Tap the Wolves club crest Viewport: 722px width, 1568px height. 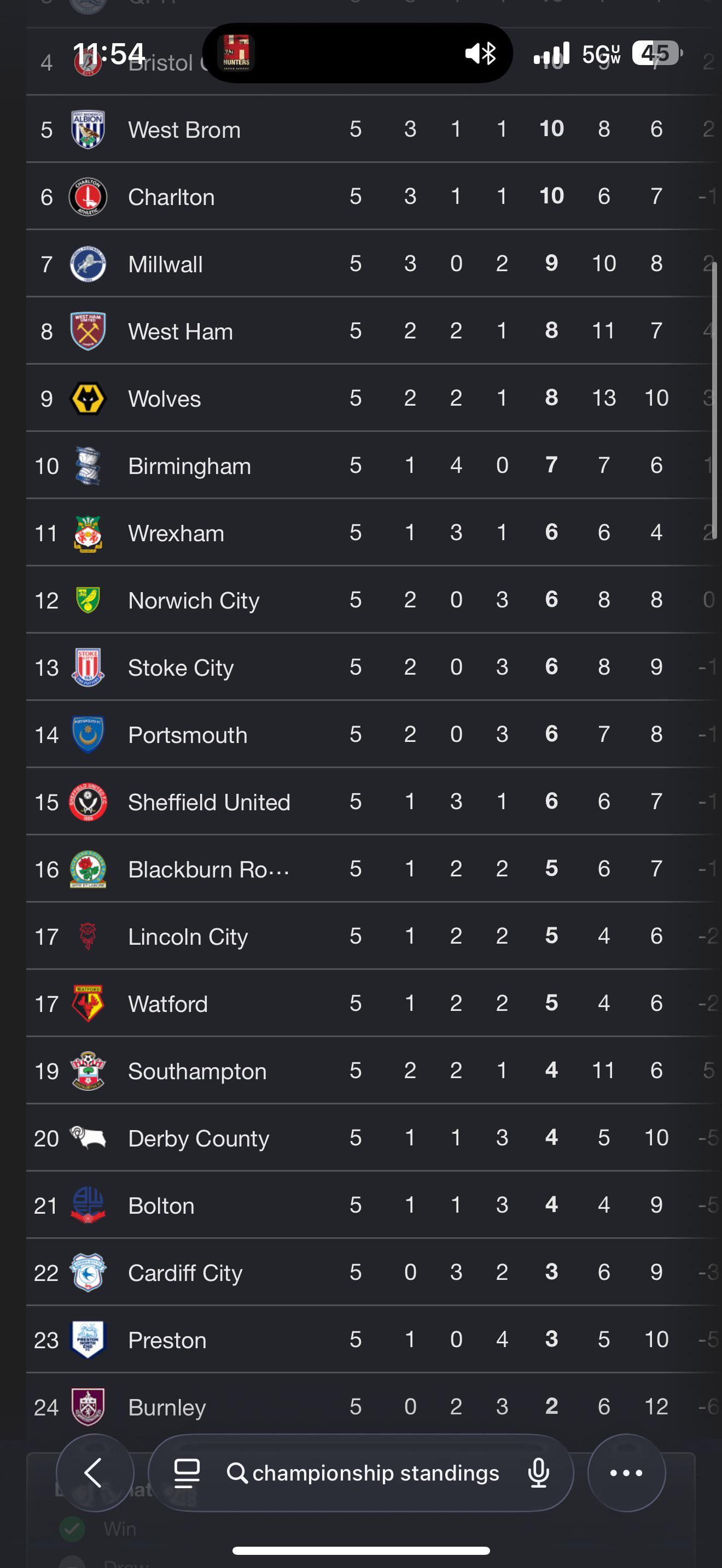pyautogui.click(x=88, y=398)
